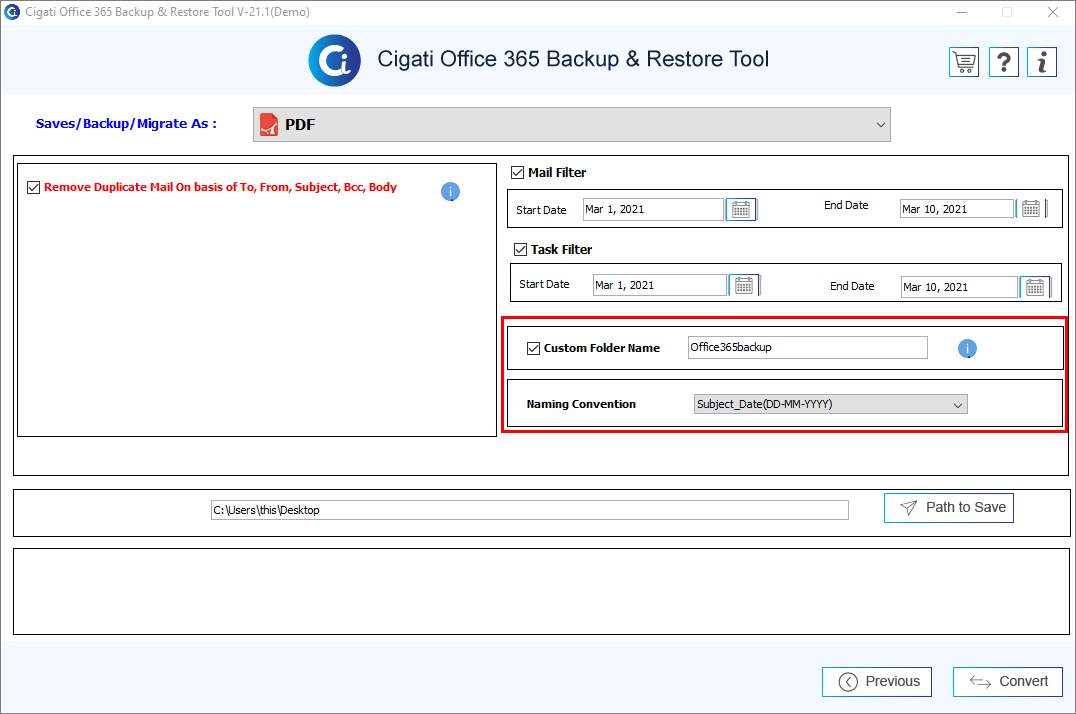Click the Naming Convention label

[x=581, y=404]
